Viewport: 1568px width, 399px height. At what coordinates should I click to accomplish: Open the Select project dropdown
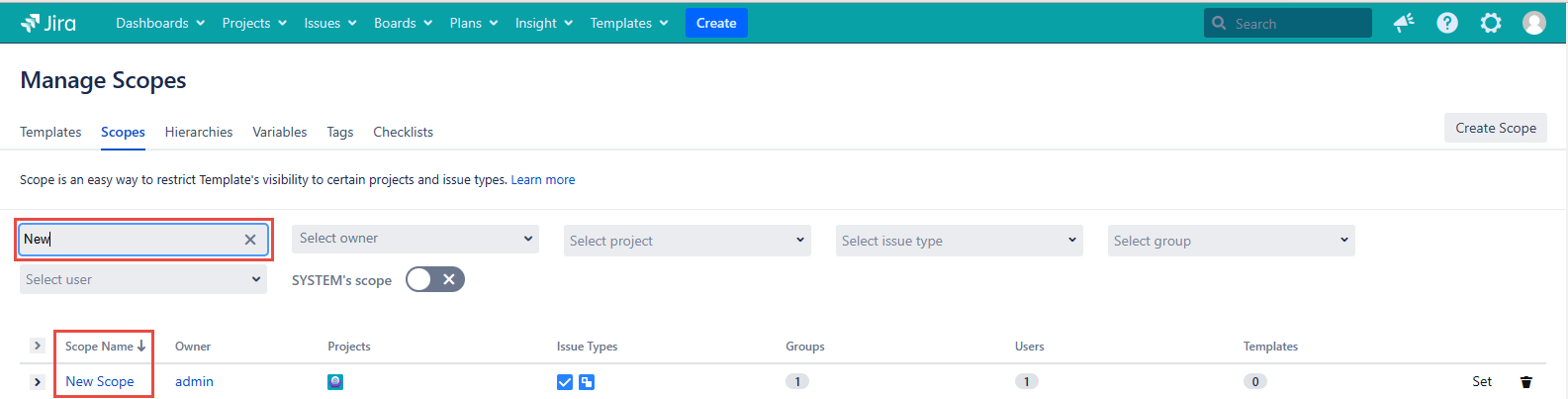688,241
